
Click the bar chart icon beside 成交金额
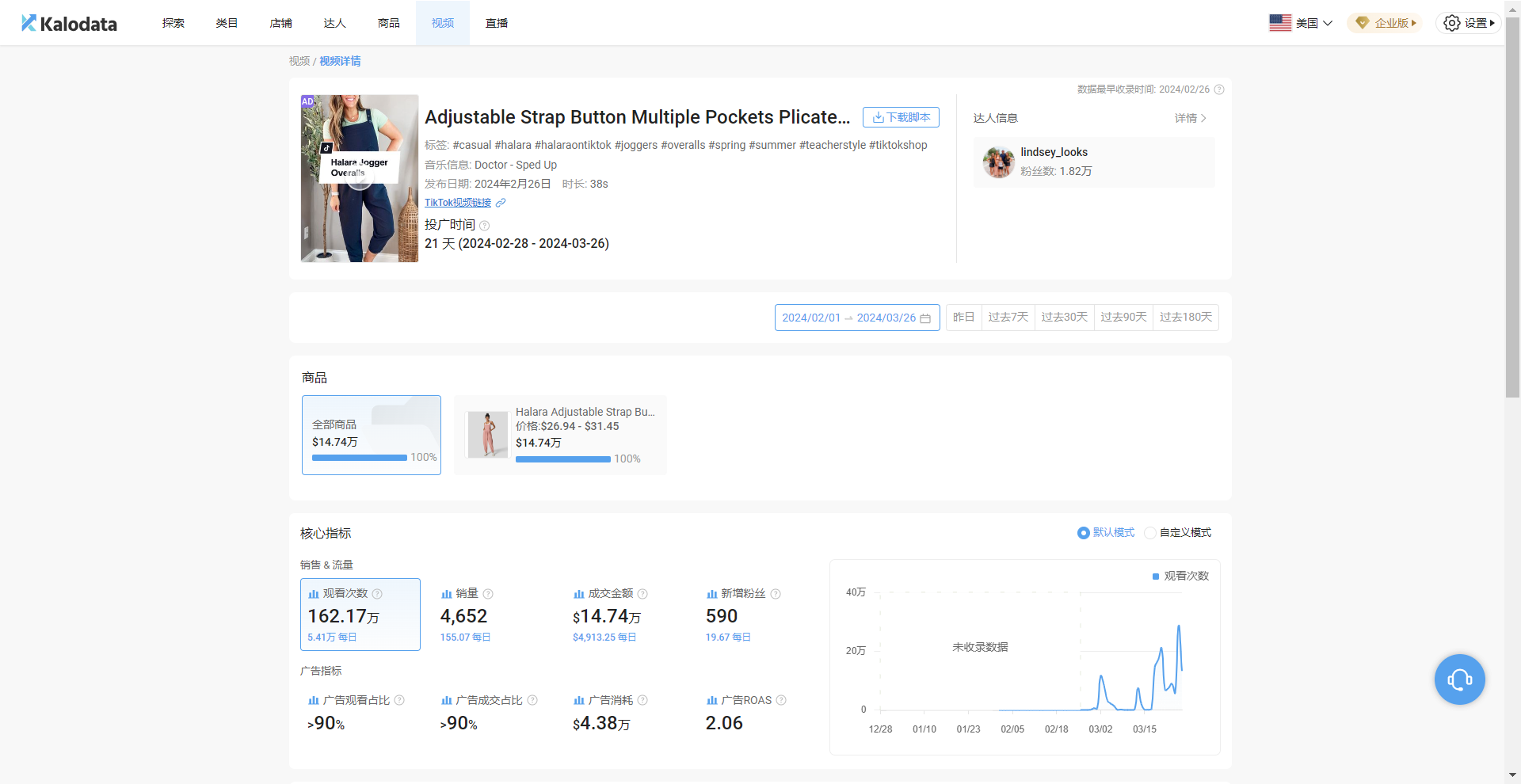(x=579, y=594)
